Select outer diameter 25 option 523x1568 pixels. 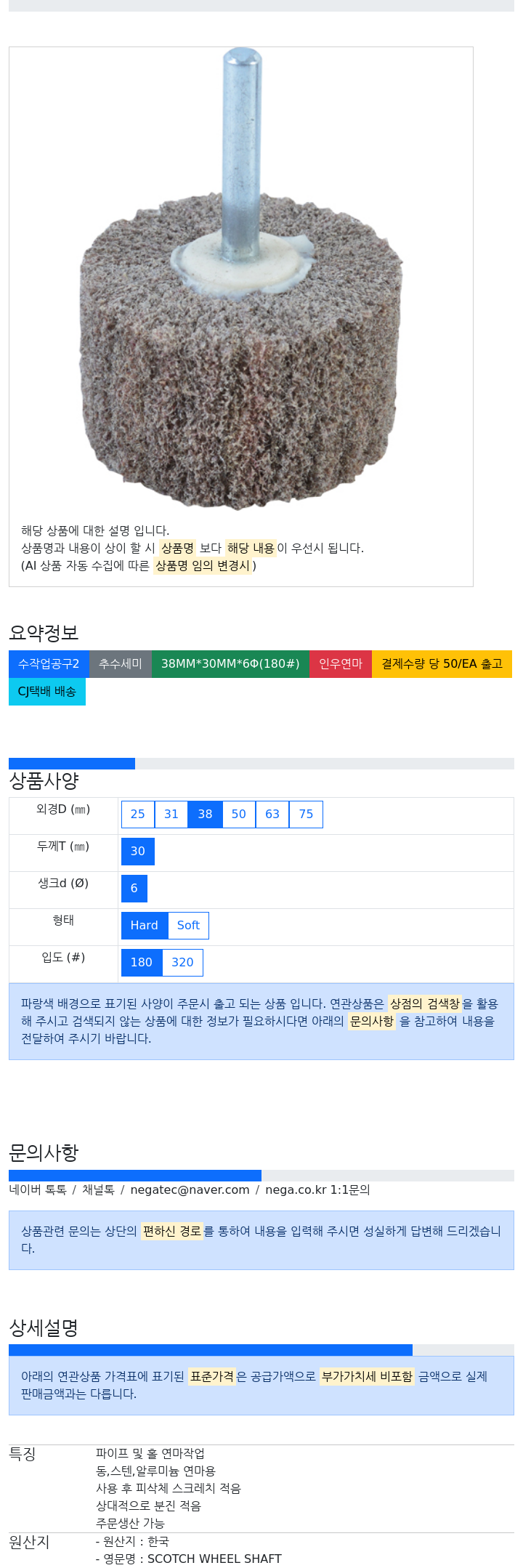point(138,815)
